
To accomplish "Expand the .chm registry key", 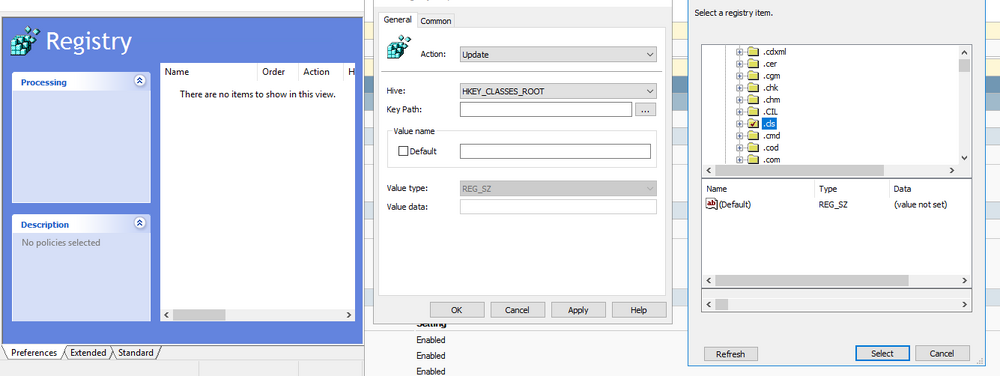I will (740, 100).
